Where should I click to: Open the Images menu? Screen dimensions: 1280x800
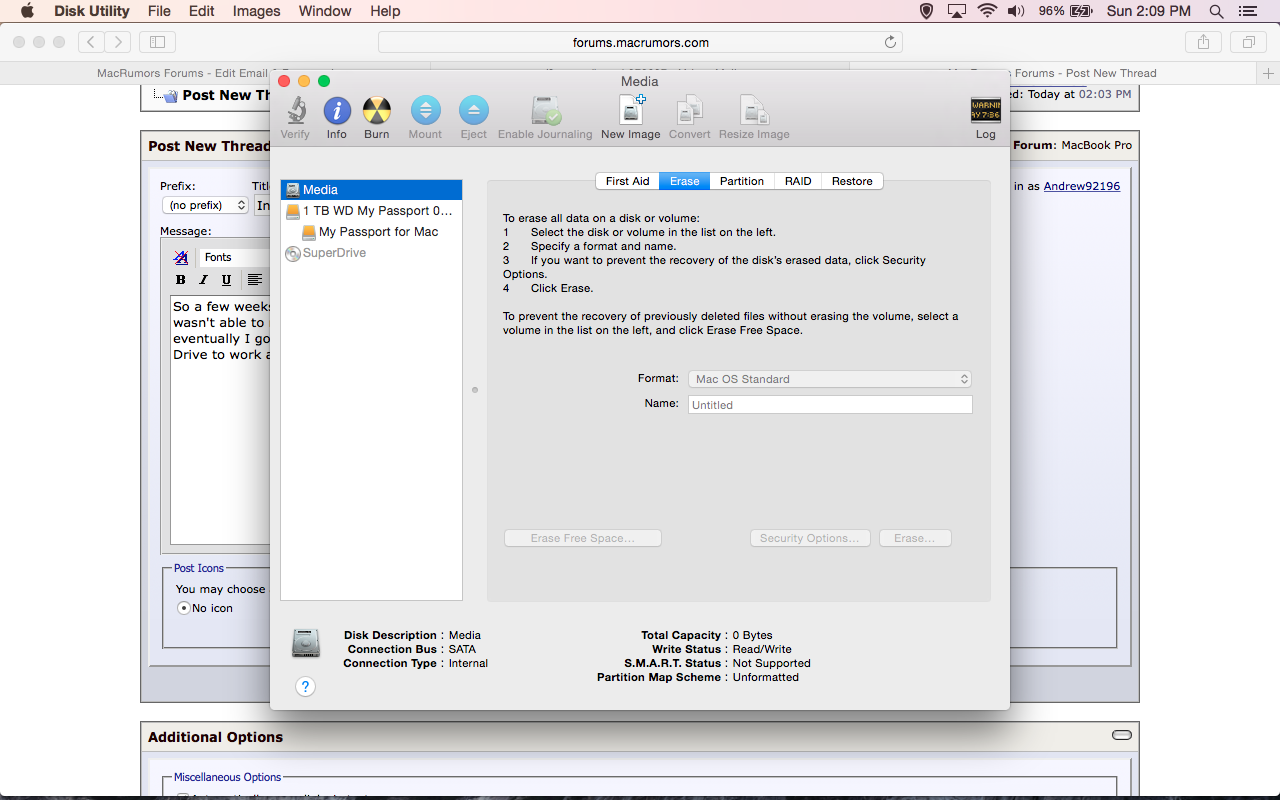tap(256, 11)
